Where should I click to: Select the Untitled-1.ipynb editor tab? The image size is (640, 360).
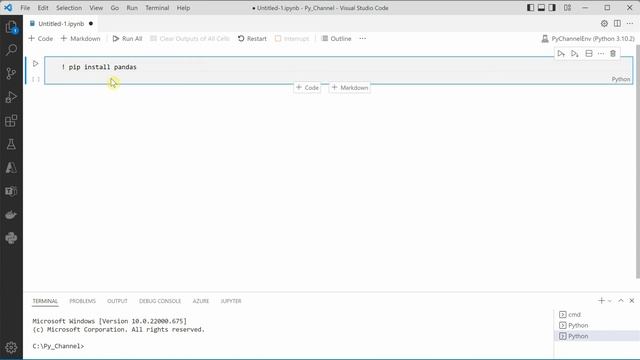[61, 24]
